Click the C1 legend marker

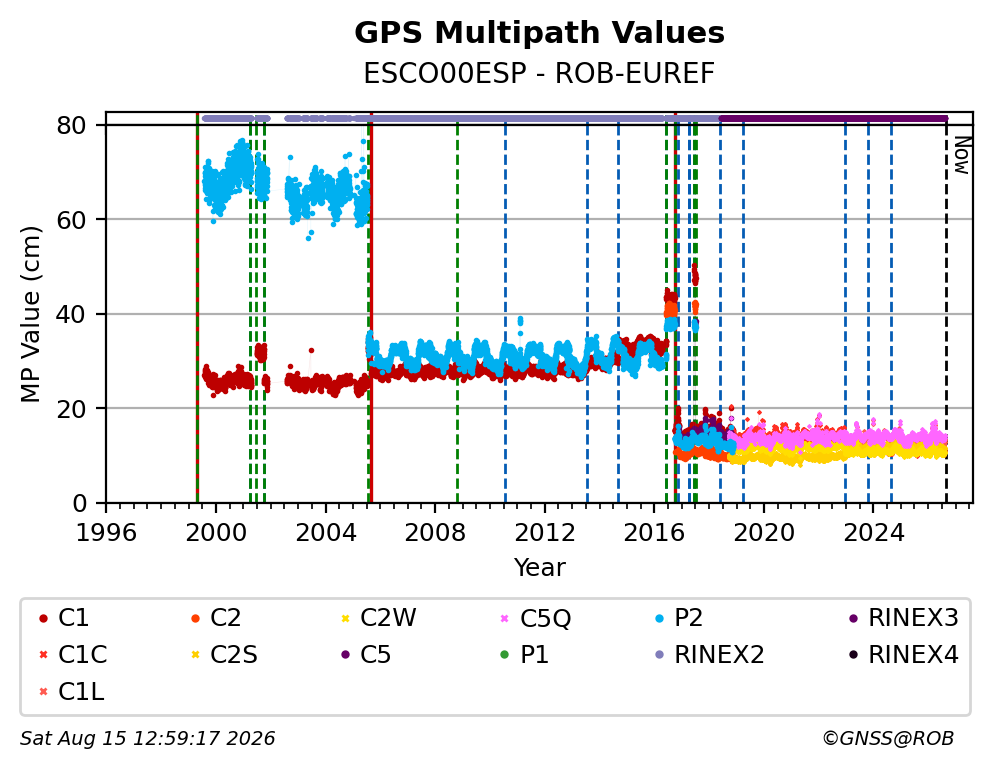click(43, 618)
